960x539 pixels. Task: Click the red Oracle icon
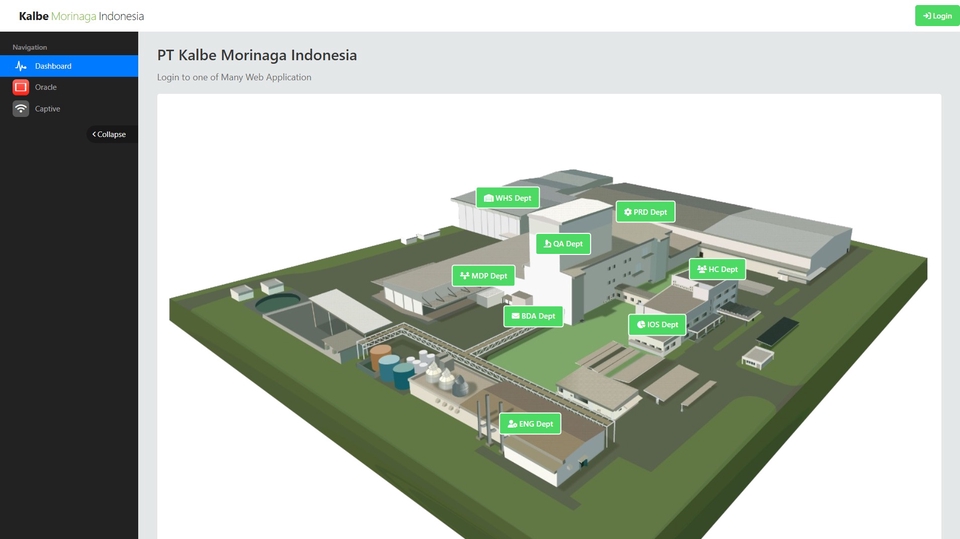pos(21,87)
